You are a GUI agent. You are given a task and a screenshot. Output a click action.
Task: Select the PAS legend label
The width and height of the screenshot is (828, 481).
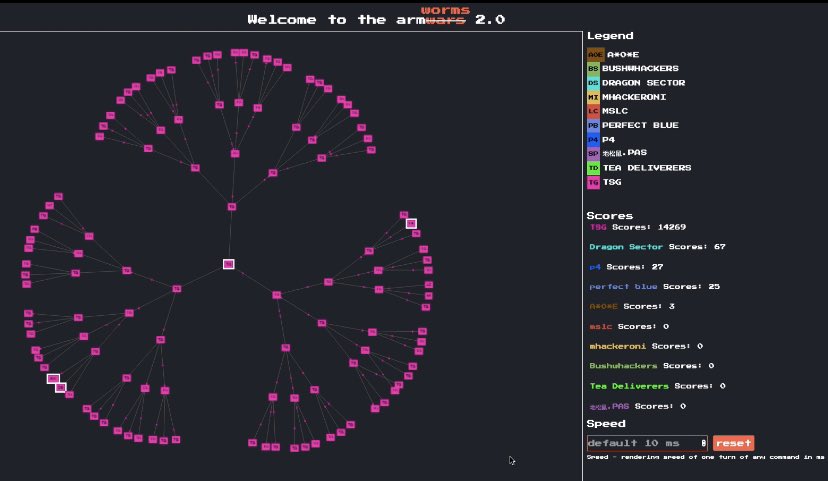click(x=625, y=153)
